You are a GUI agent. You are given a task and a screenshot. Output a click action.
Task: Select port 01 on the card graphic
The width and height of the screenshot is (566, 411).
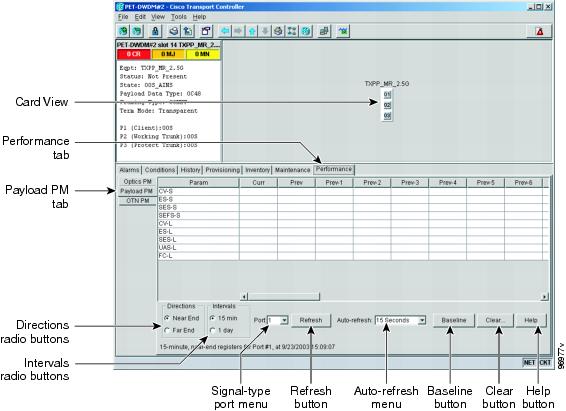[387, 95]
